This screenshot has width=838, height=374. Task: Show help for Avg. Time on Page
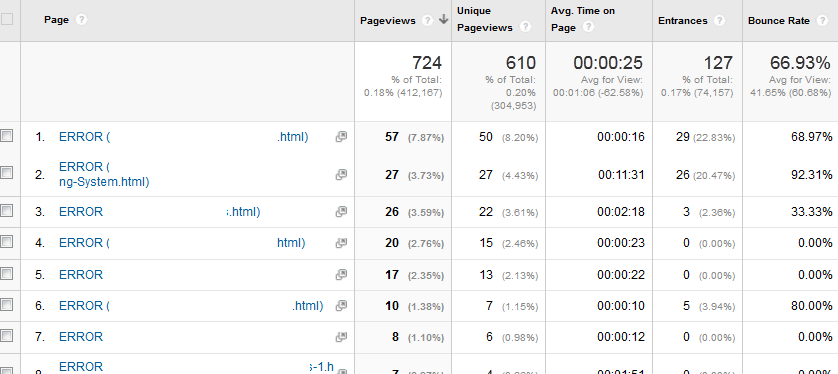tap(588, 27)
